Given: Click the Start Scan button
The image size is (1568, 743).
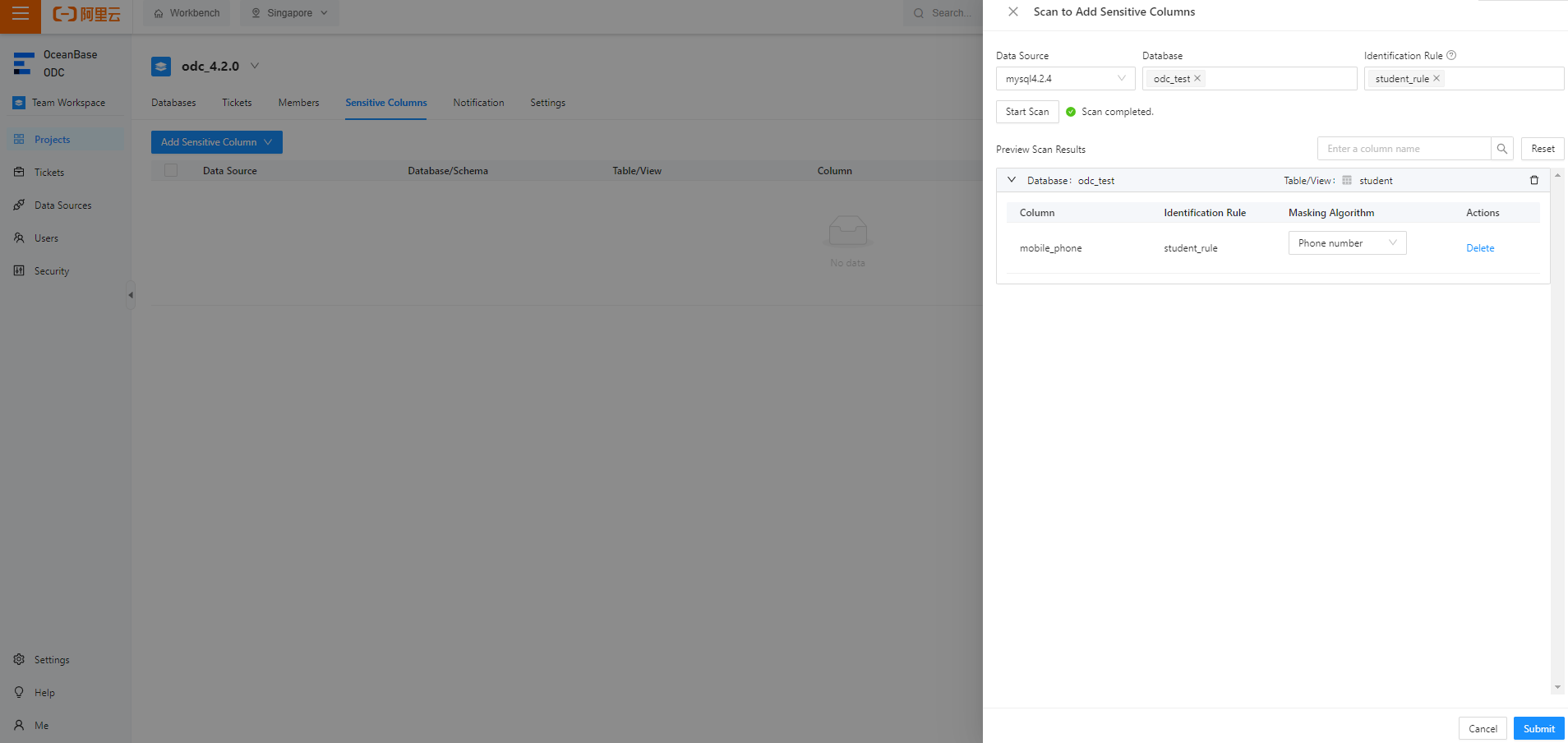Looking at the screenshot, I should click(x=1027, y=112).
